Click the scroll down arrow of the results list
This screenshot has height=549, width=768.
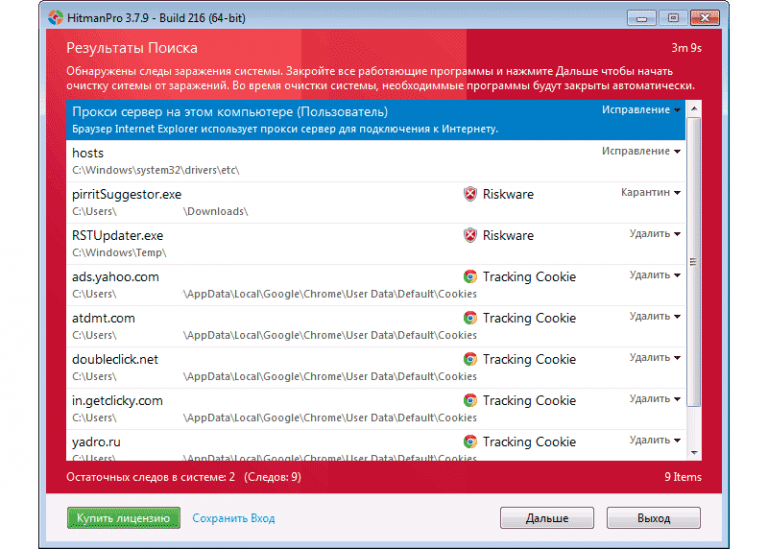coord(694,453)
